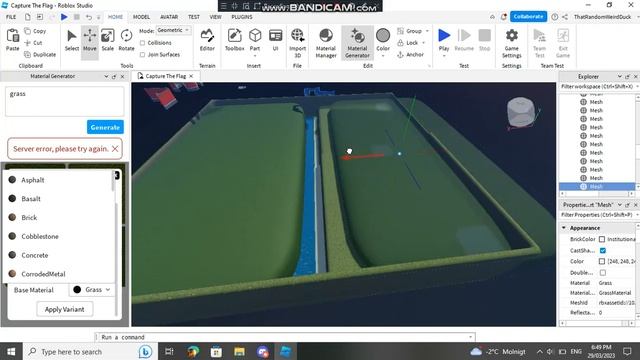Click Copy in Clipboard group

pos(36,31)
